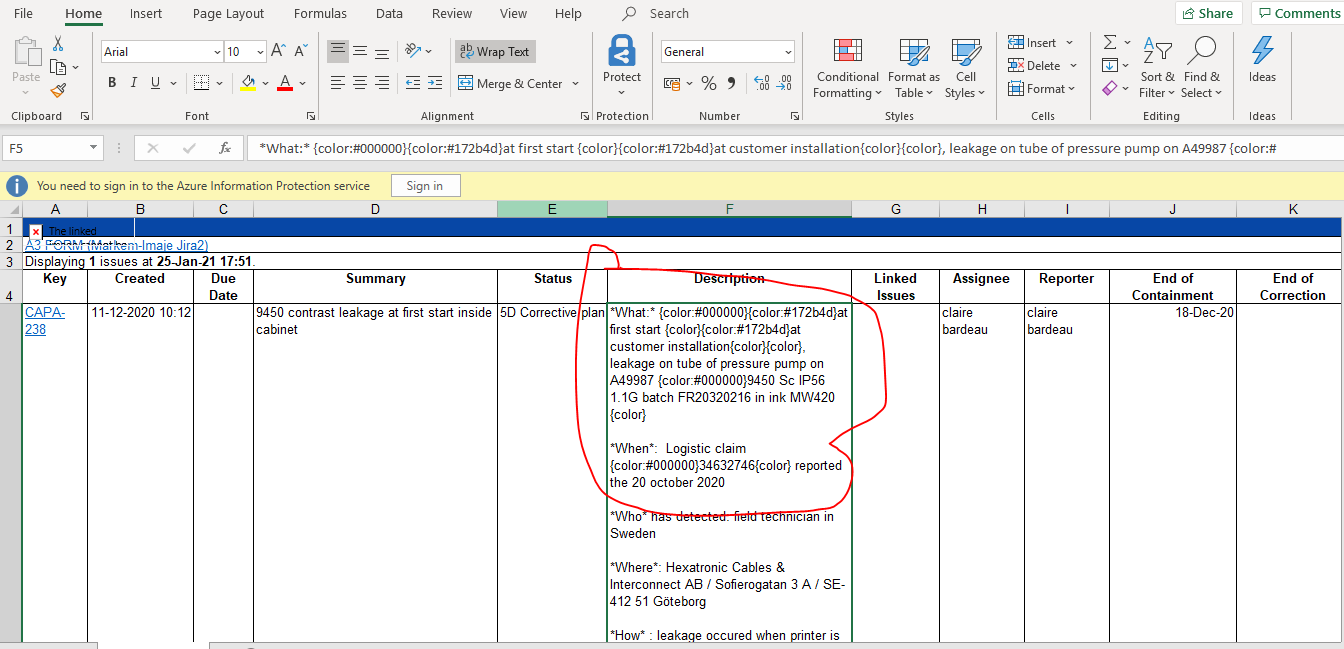
Task: Apply the red font color
Action: point(285,83)
